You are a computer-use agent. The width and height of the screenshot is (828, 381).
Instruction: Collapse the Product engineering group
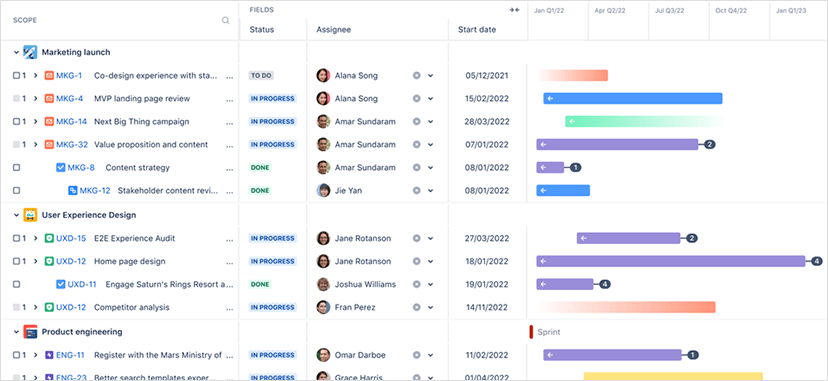(x=16, y=332)
